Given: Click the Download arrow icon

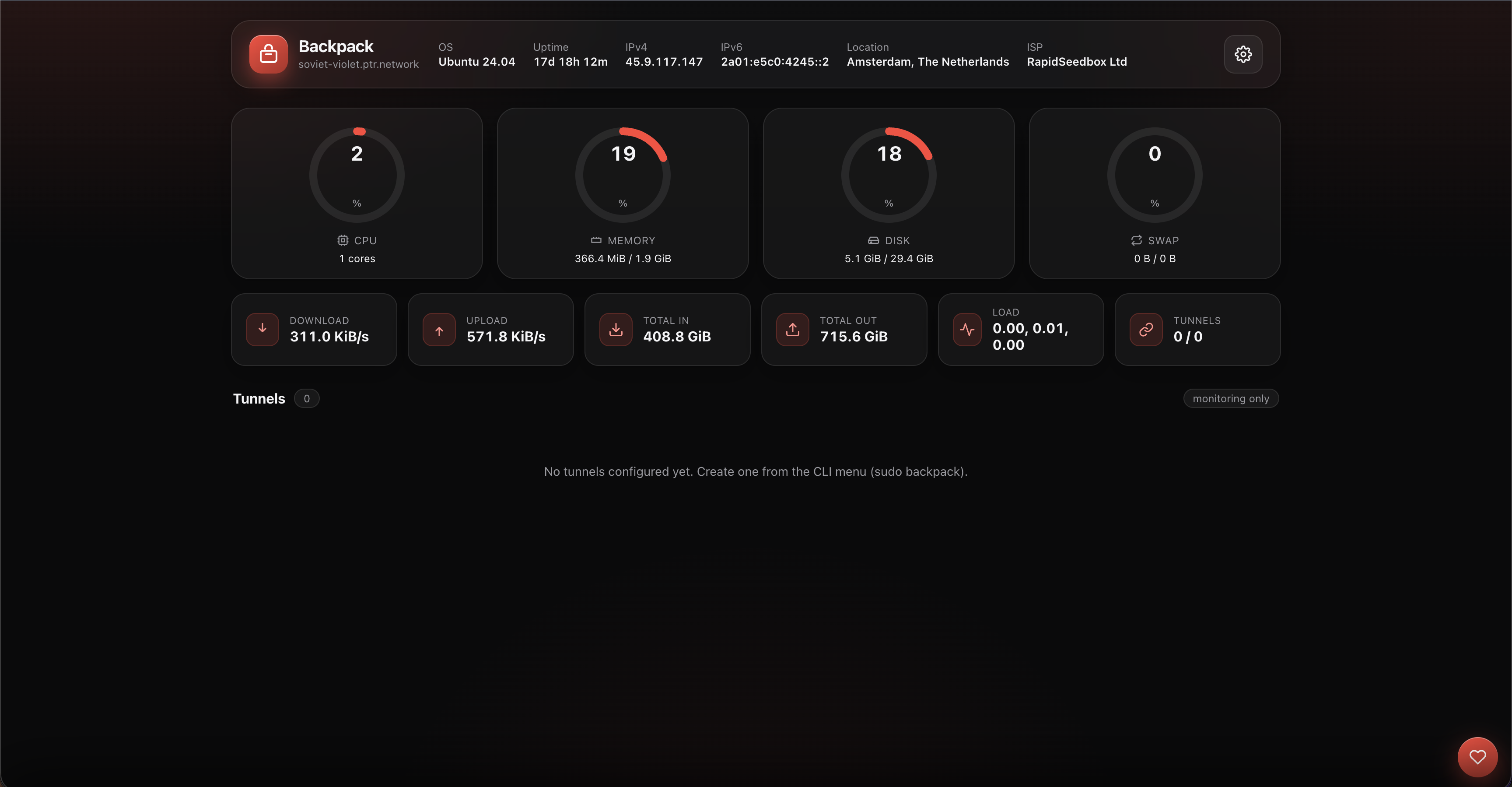Looking at the screenshot, I should pyautogui.click(x=262, y=330).
